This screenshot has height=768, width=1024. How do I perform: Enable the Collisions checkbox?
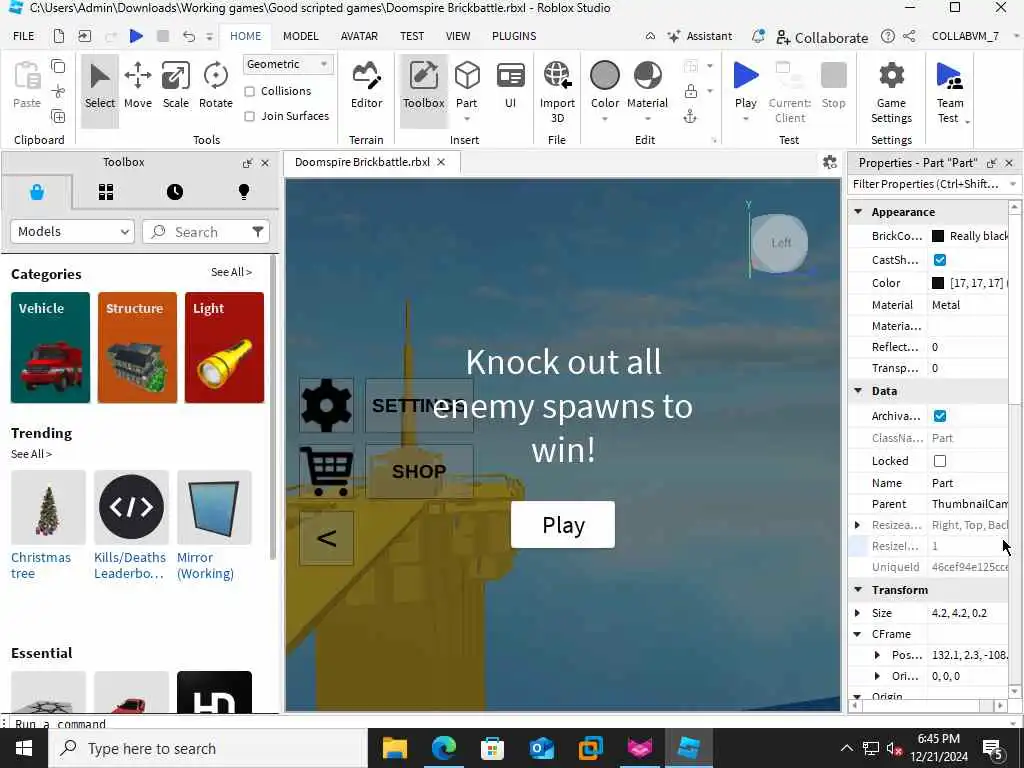tap(249, 91)
